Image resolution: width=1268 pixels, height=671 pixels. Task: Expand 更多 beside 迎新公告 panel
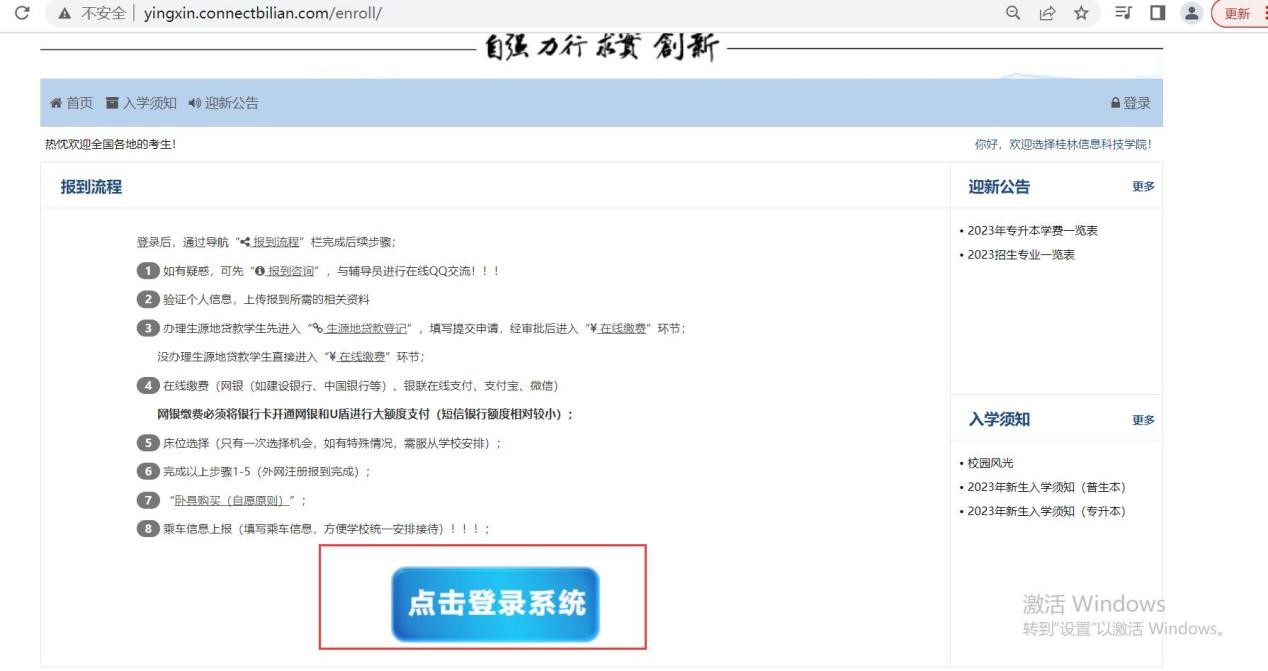click(x=1143, y=187)
